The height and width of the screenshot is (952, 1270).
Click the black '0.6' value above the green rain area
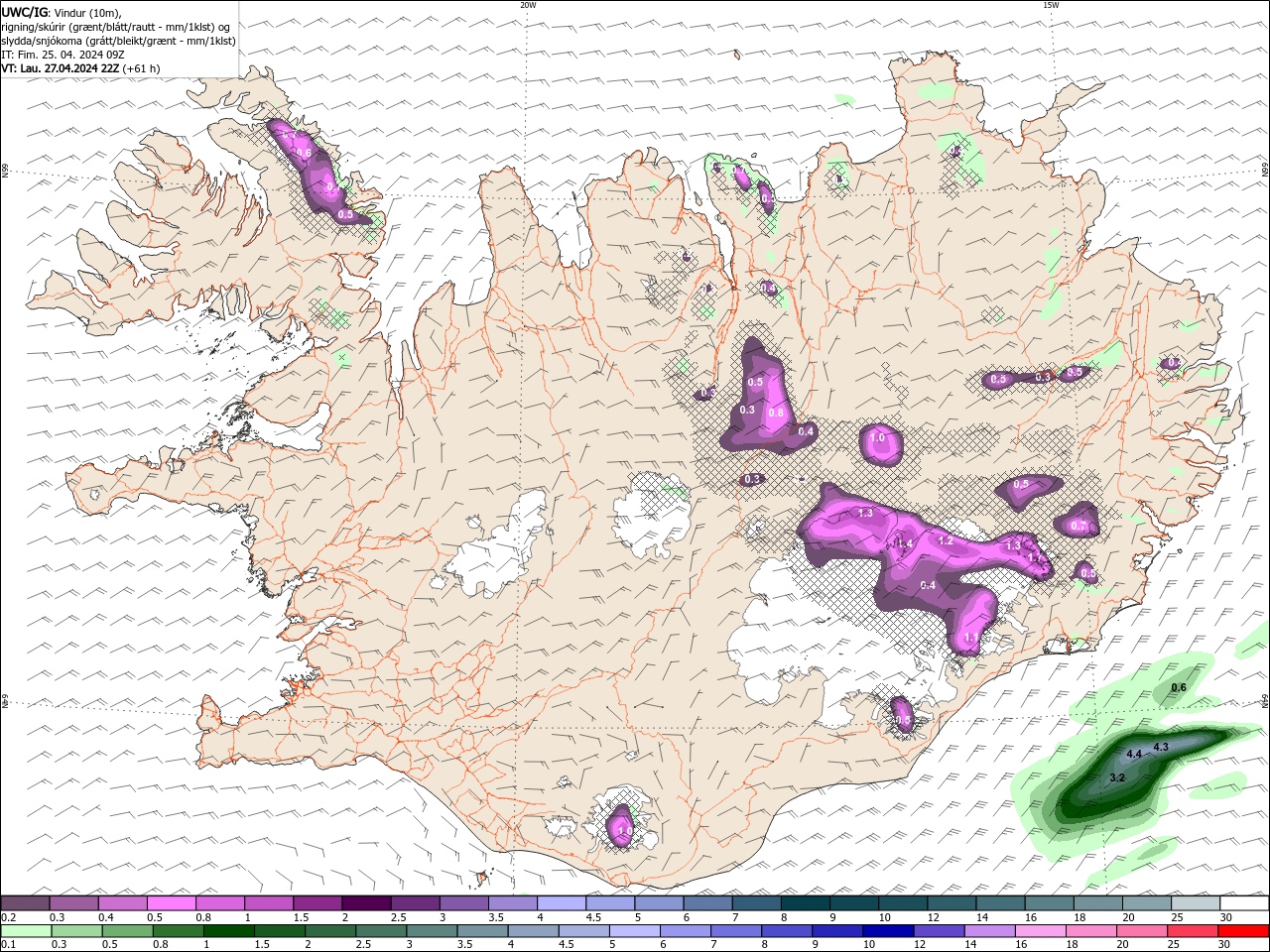1179,687
